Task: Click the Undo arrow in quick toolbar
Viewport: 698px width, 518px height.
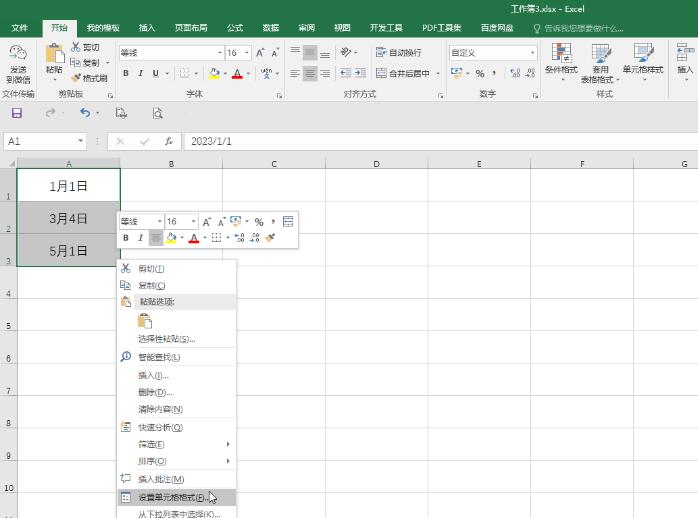Action: click(85, 113)
